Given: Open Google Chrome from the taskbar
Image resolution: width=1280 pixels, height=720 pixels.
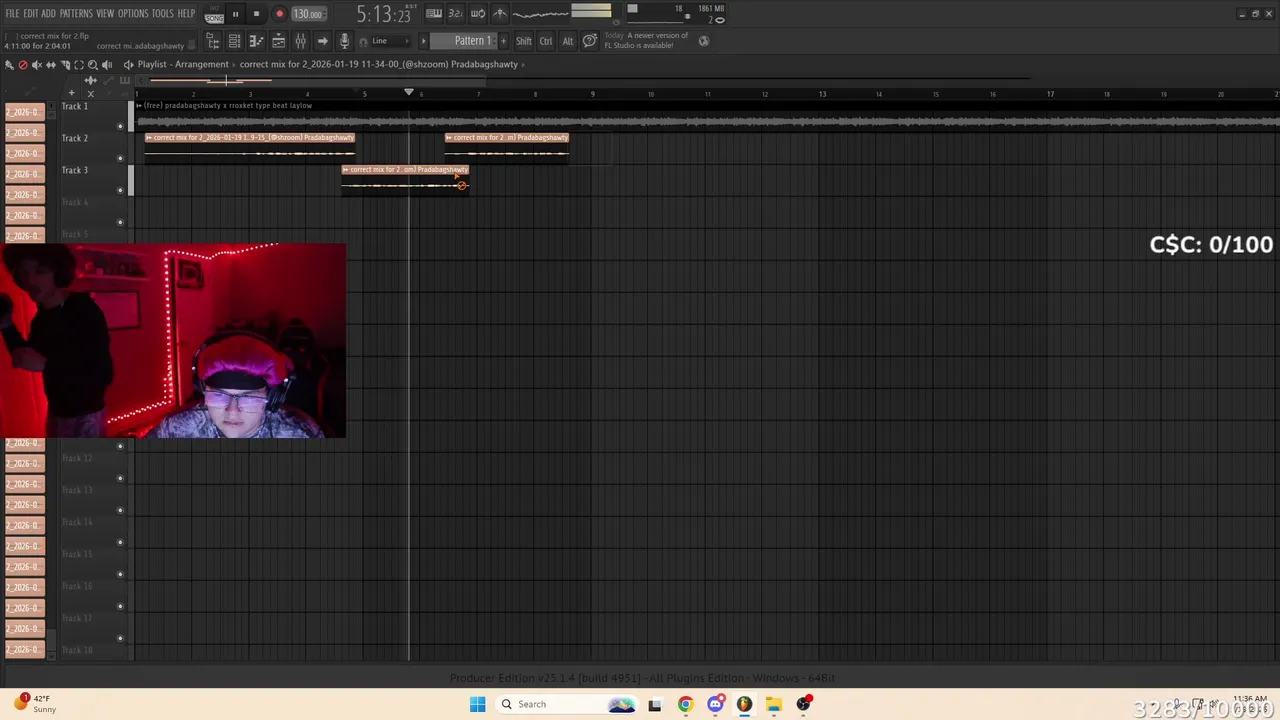Looking at the screenshot, I should point(685,704).
